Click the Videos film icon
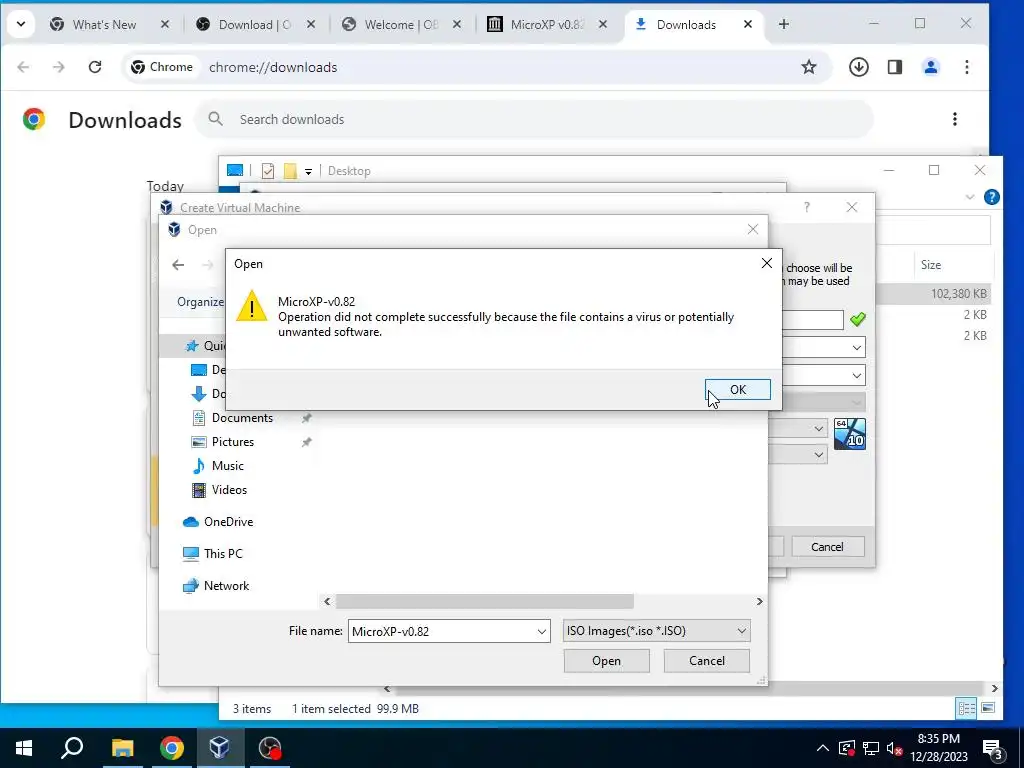This screenshot has width=1024, height=768. (199, 490)
